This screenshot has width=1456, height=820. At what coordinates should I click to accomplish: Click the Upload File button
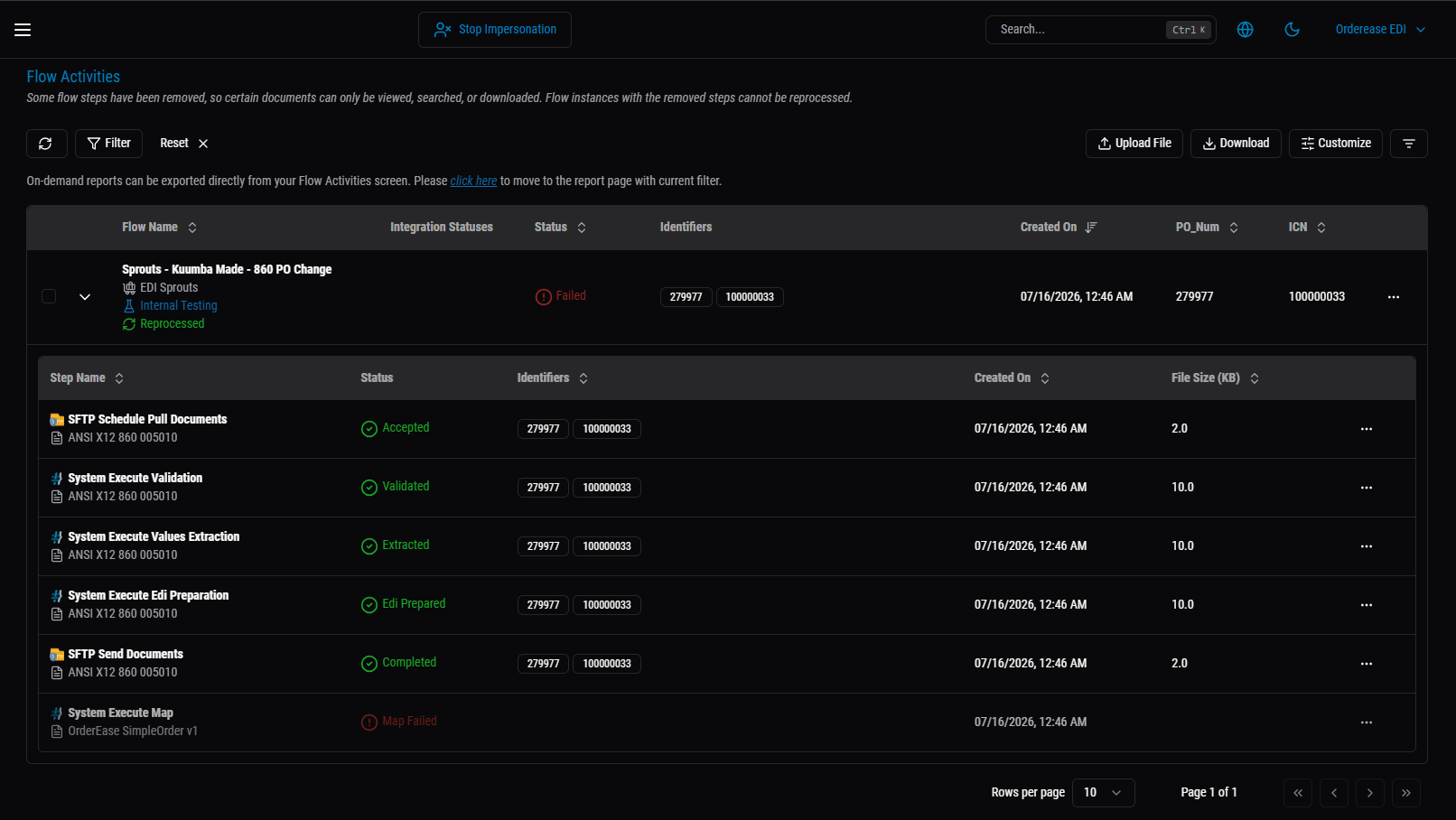[1134, 144]
